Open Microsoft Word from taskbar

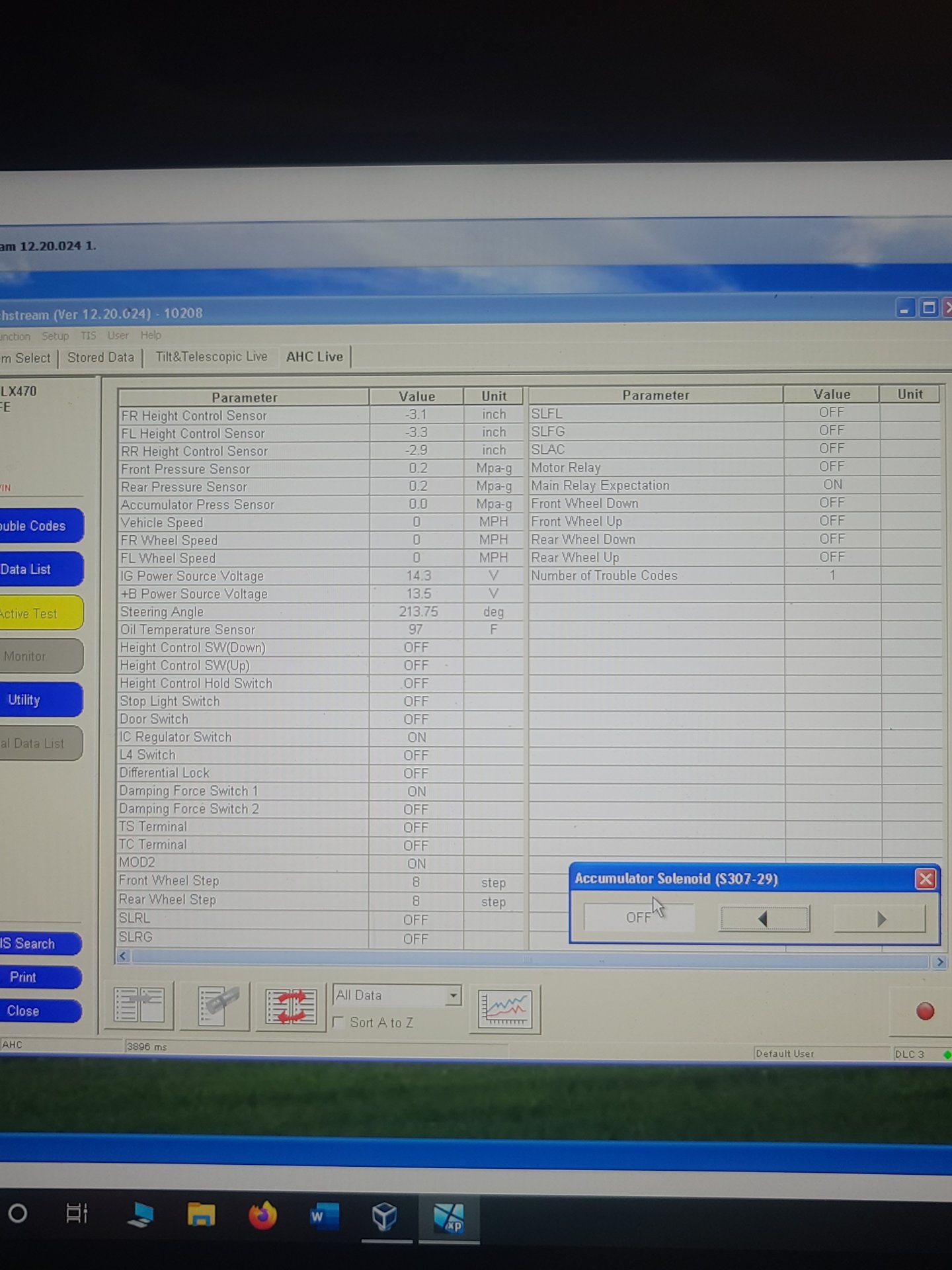tap(324, 1216)
